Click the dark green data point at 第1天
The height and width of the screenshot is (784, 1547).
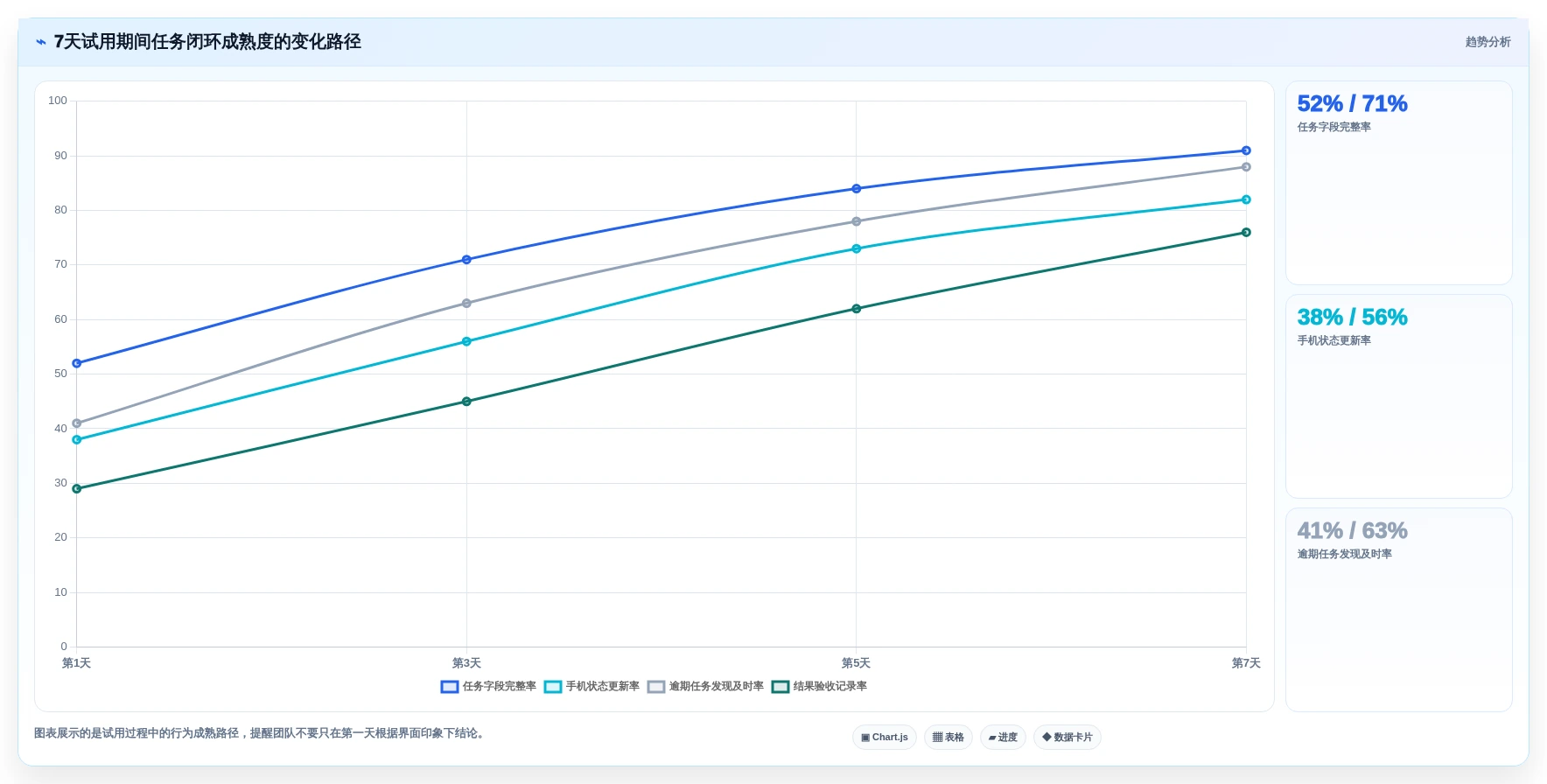[77, 489]
